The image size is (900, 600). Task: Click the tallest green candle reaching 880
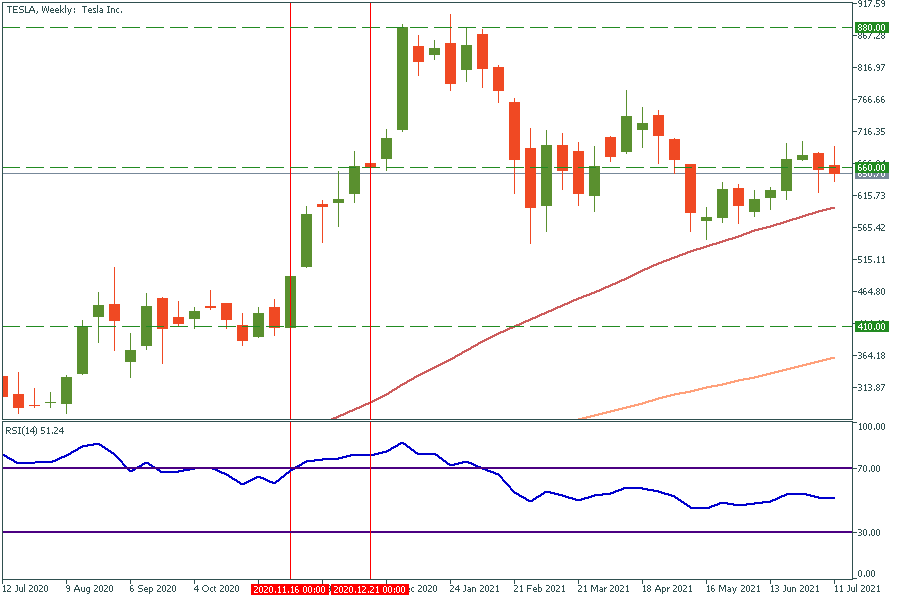tap(402, 80)
